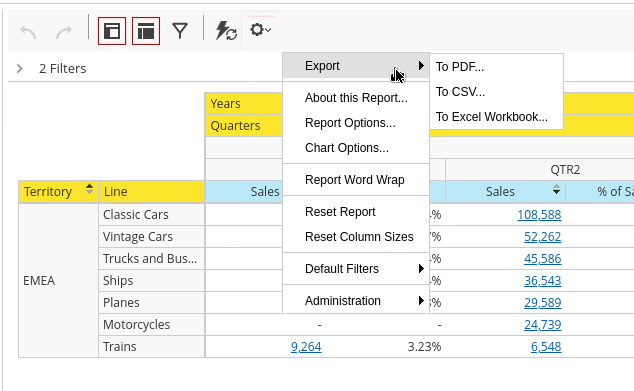Click the Years header field

click(x=244, y=104)
